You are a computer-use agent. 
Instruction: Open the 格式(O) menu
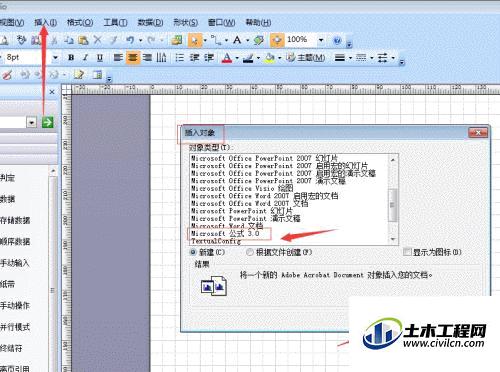point(80,23)
